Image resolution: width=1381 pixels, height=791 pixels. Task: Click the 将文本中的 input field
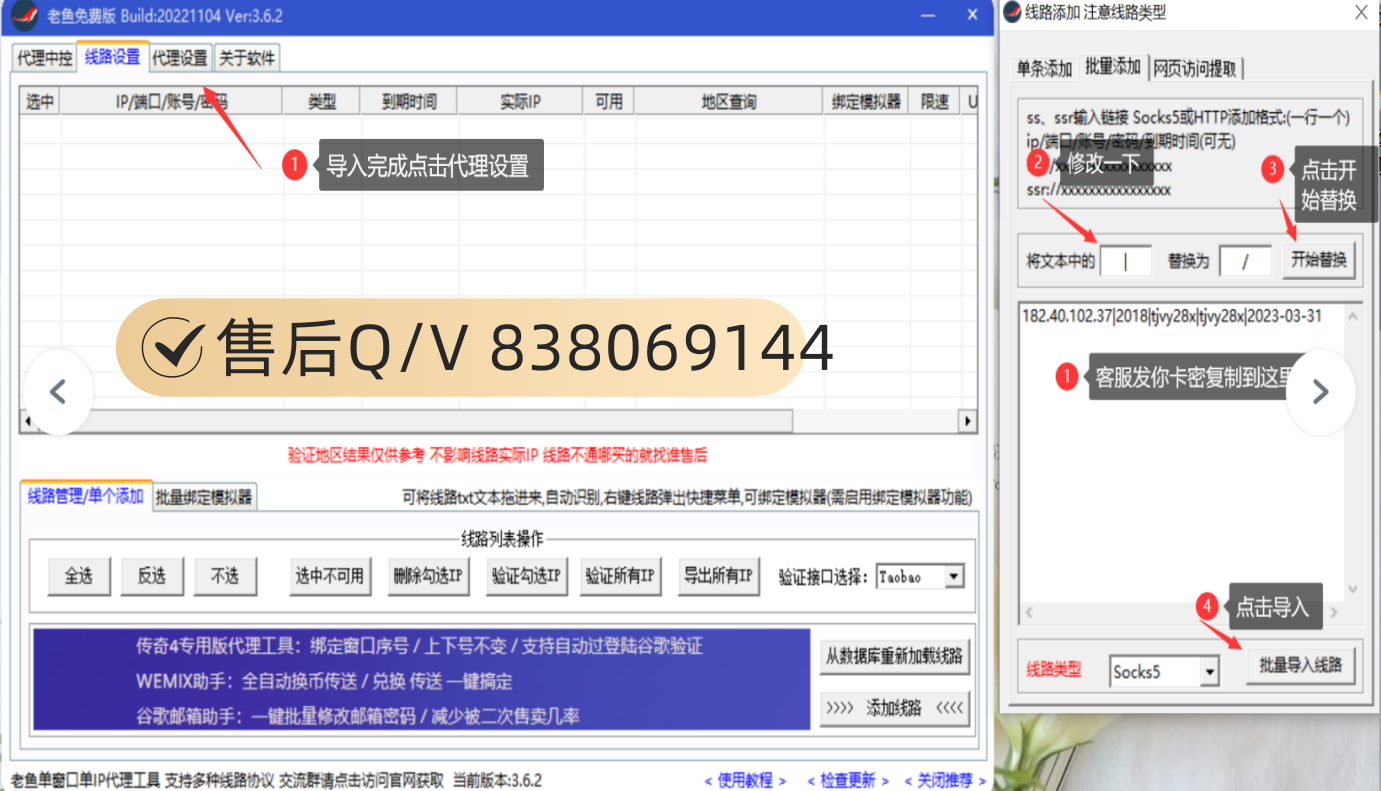1125,261
